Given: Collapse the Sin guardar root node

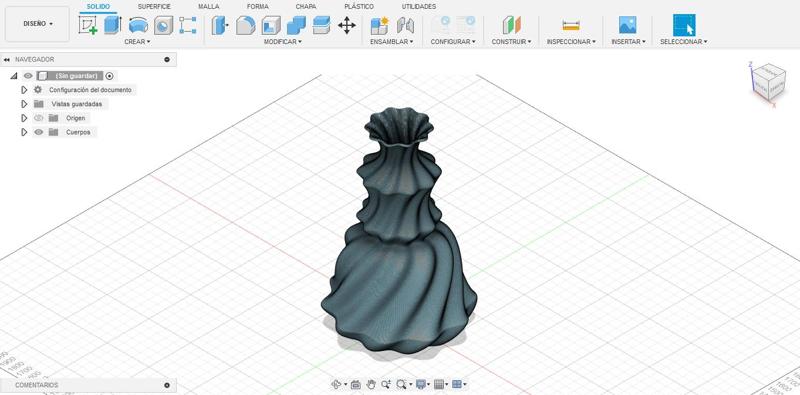Looking at the screenshot, I should 14,76.
